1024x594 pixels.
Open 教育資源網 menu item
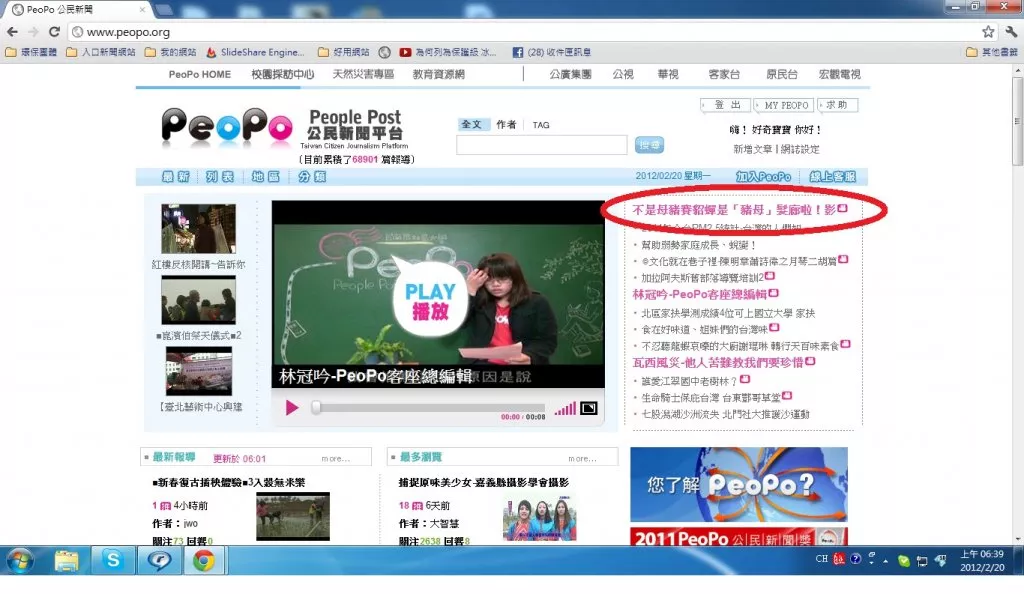[438, 74]
